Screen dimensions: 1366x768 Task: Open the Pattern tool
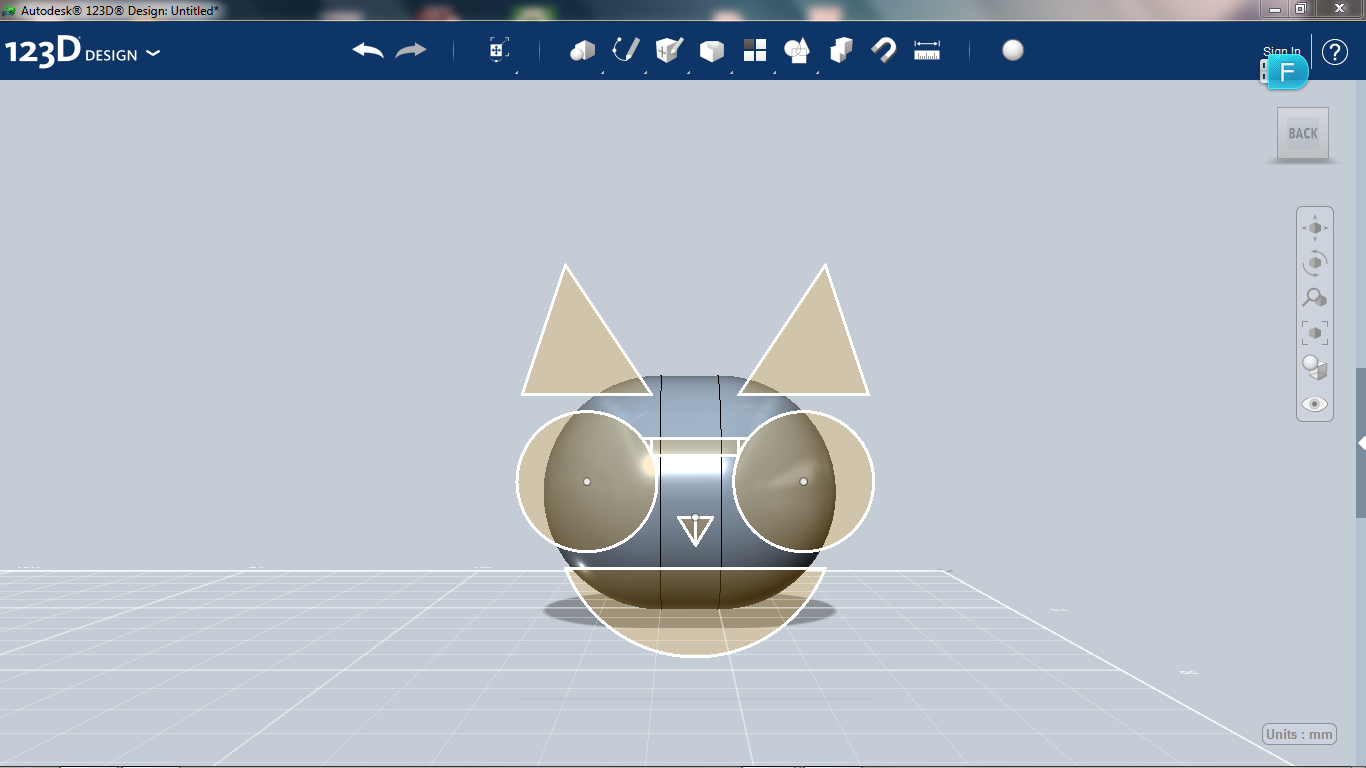[755, 50]
